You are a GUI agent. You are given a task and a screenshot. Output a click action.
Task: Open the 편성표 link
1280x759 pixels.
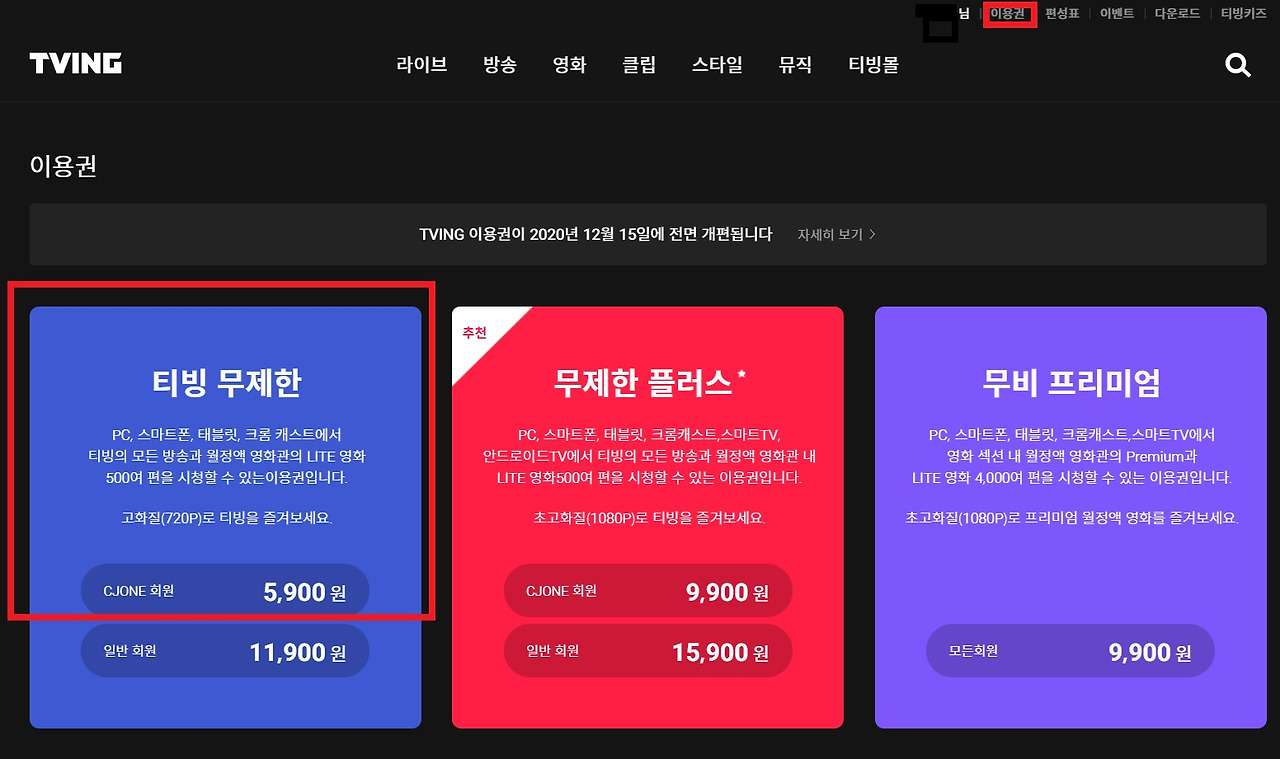pyautogui.click(x=1062, y=14)
